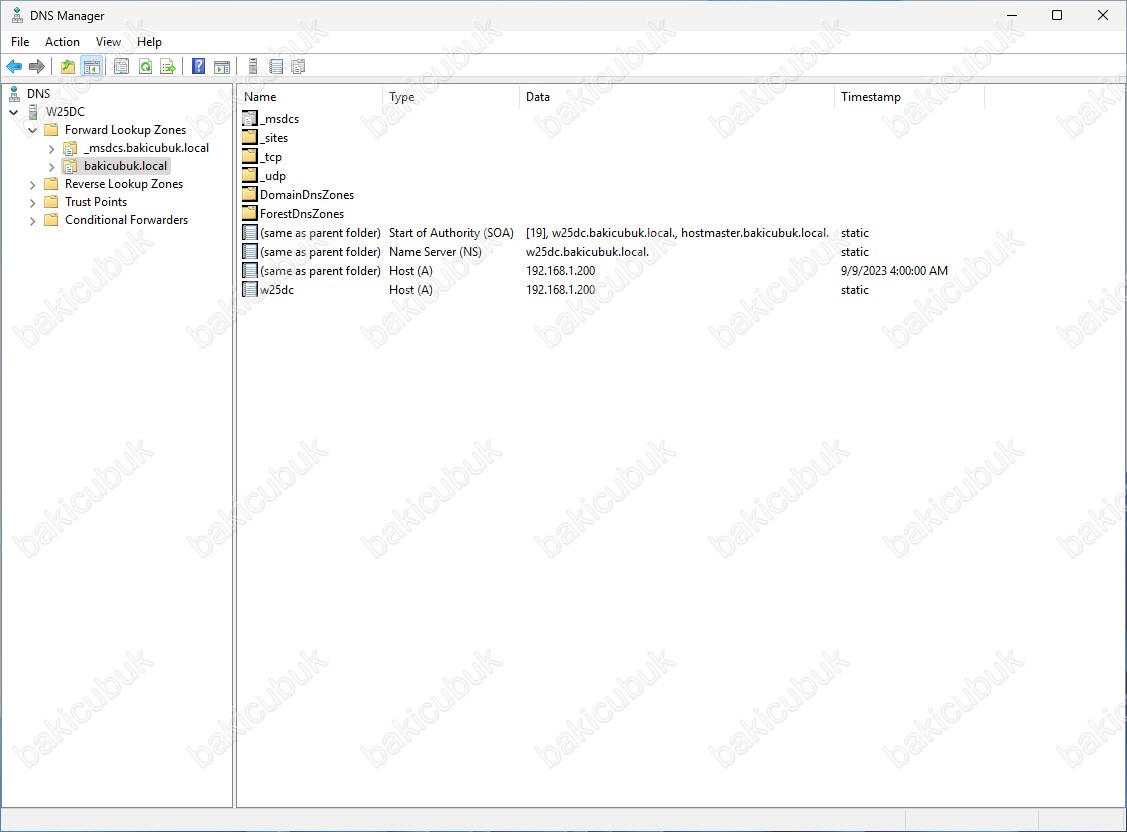Click the _sites folder icon in list

point(249,137)
